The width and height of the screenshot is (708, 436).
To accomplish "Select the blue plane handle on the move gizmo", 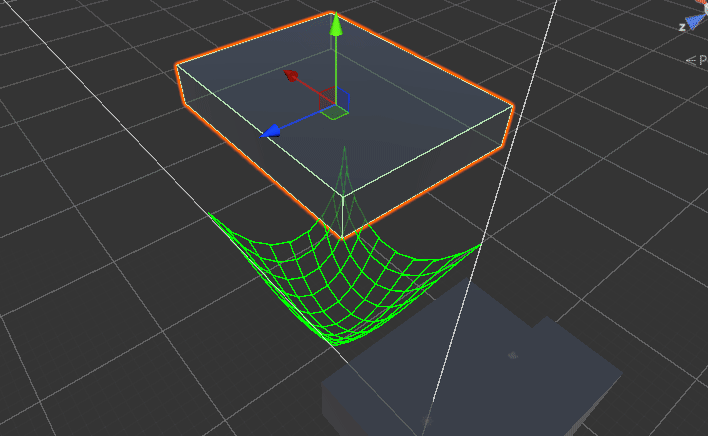I will (x=344, y=97).
